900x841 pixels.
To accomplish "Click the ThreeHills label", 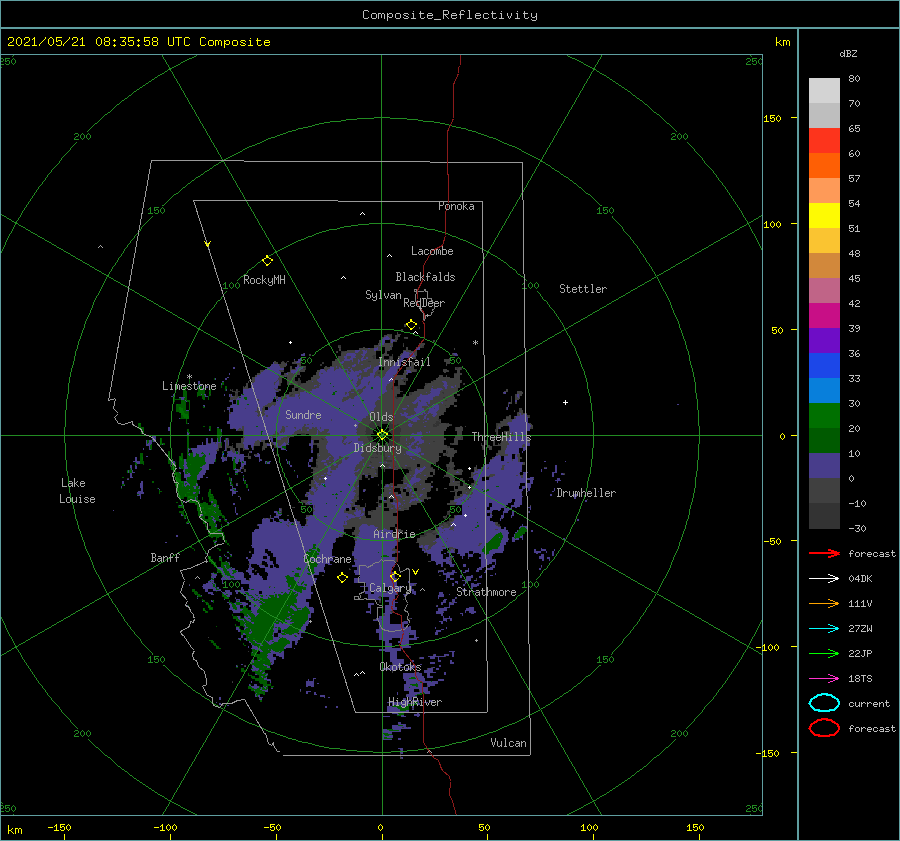I will click(501, 437).
